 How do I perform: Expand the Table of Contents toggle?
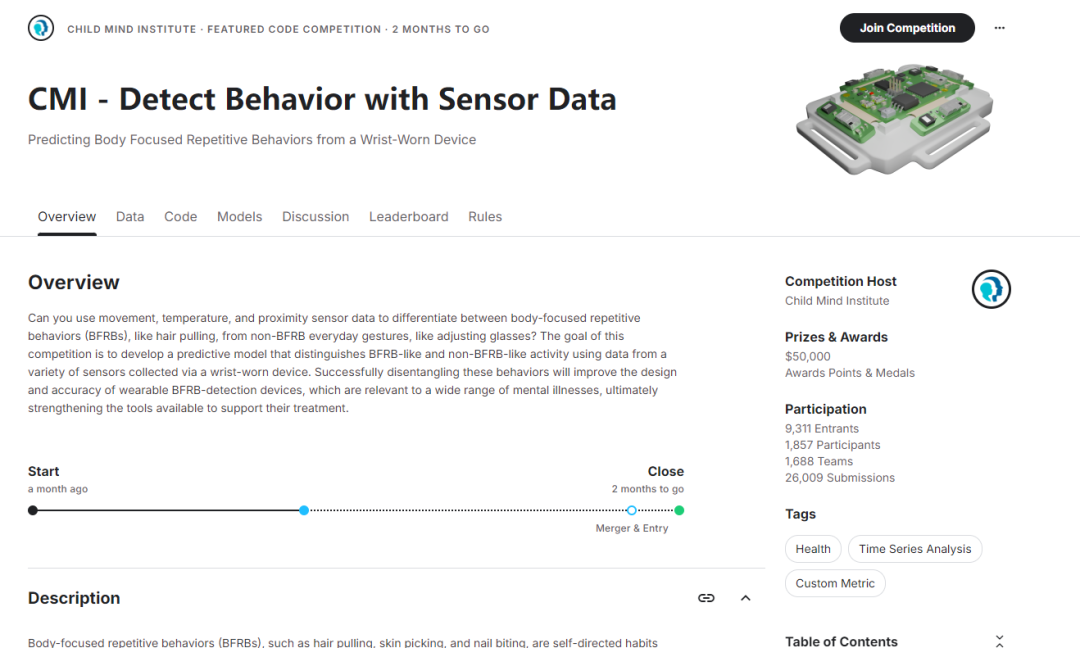pos(999,641)
